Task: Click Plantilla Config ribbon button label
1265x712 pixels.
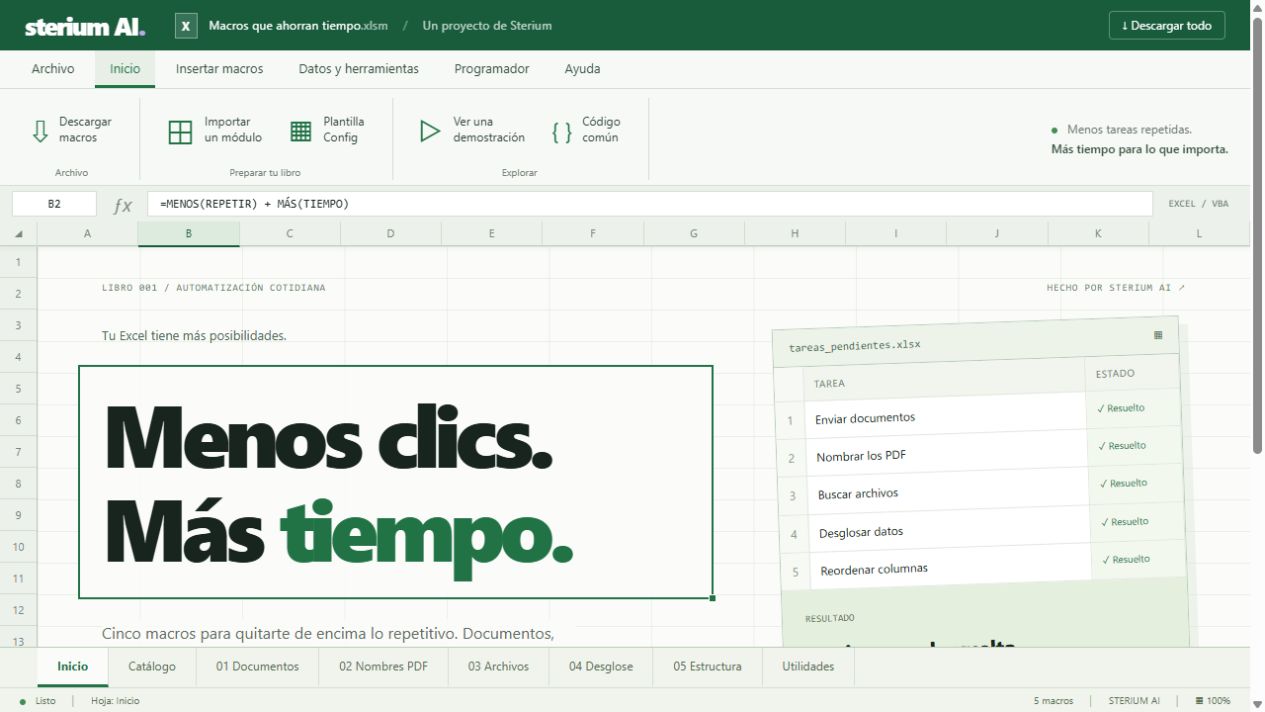Action: tap(343, 130)
